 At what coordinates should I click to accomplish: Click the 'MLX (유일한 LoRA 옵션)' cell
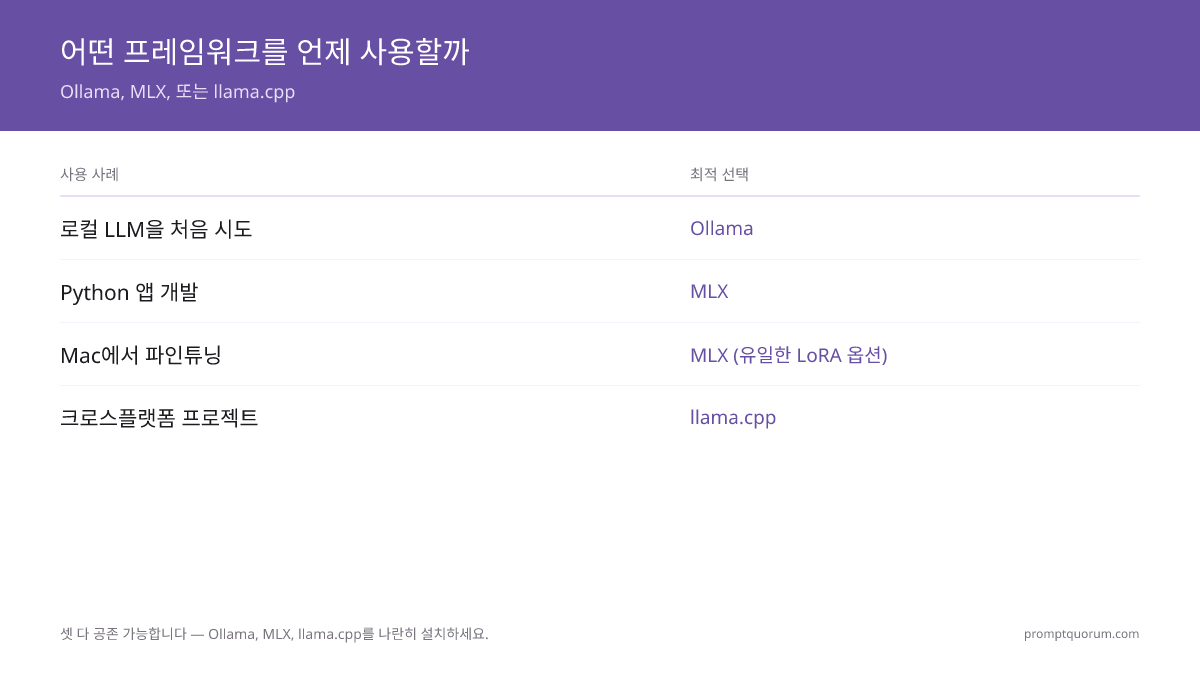tap(788, 355)
